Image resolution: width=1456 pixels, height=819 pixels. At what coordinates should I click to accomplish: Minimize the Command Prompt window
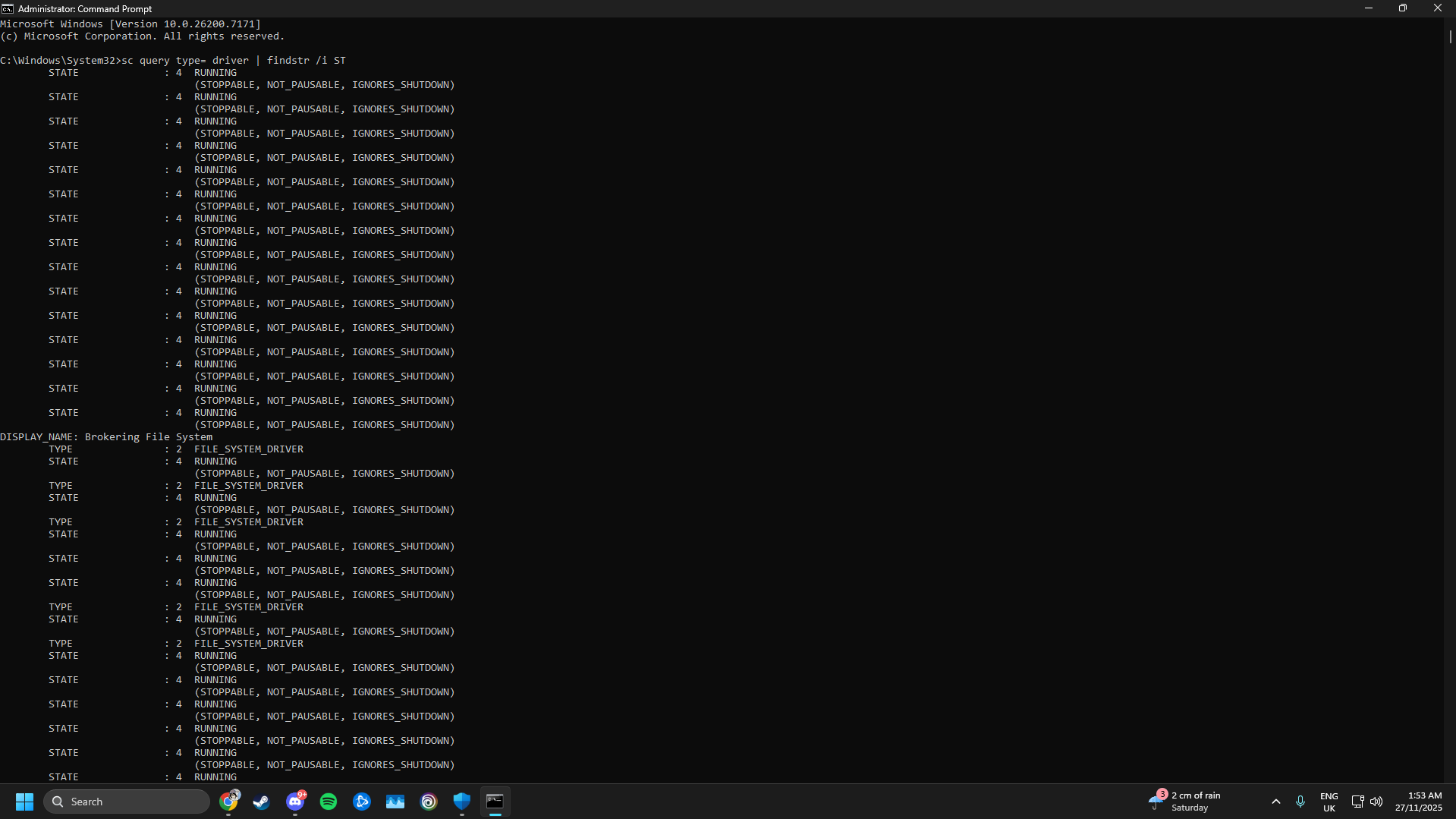tap(1369, 8)
